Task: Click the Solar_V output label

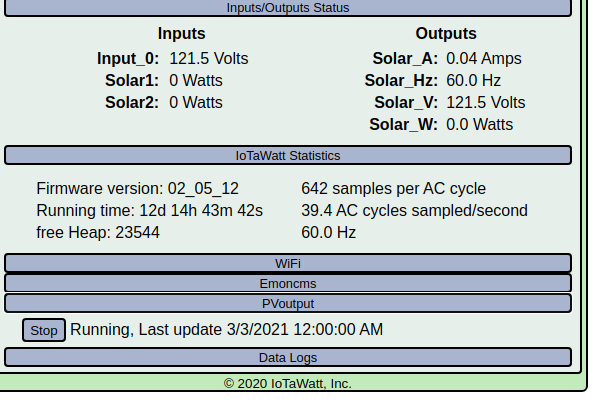Action: coord(406,103)
